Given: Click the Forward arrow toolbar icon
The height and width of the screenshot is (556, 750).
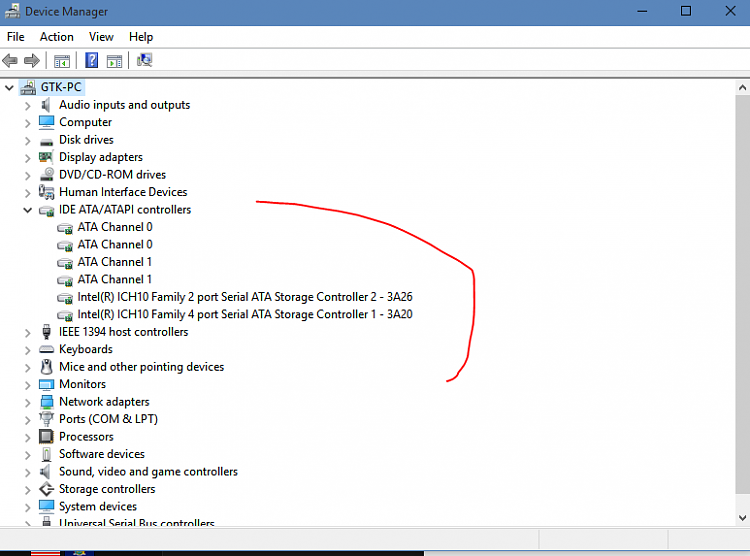Looking at the screenshot, I should (32, 61).
